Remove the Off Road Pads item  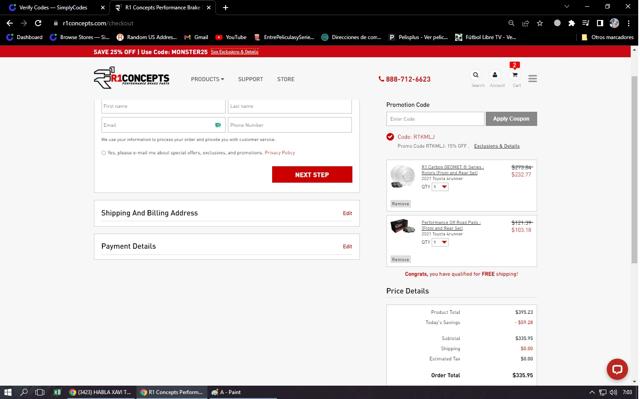click(x=400, y=259)
